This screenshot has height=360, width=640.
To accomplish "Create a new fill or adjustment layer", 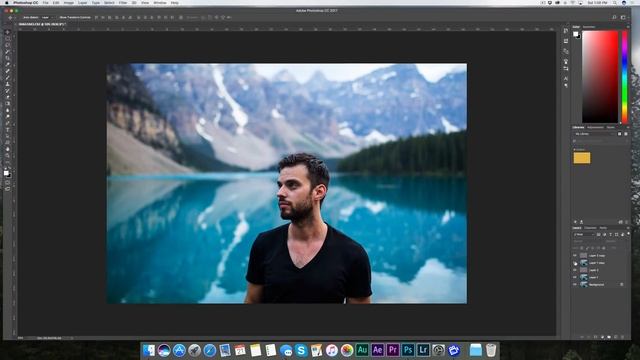I will (602, 337).
